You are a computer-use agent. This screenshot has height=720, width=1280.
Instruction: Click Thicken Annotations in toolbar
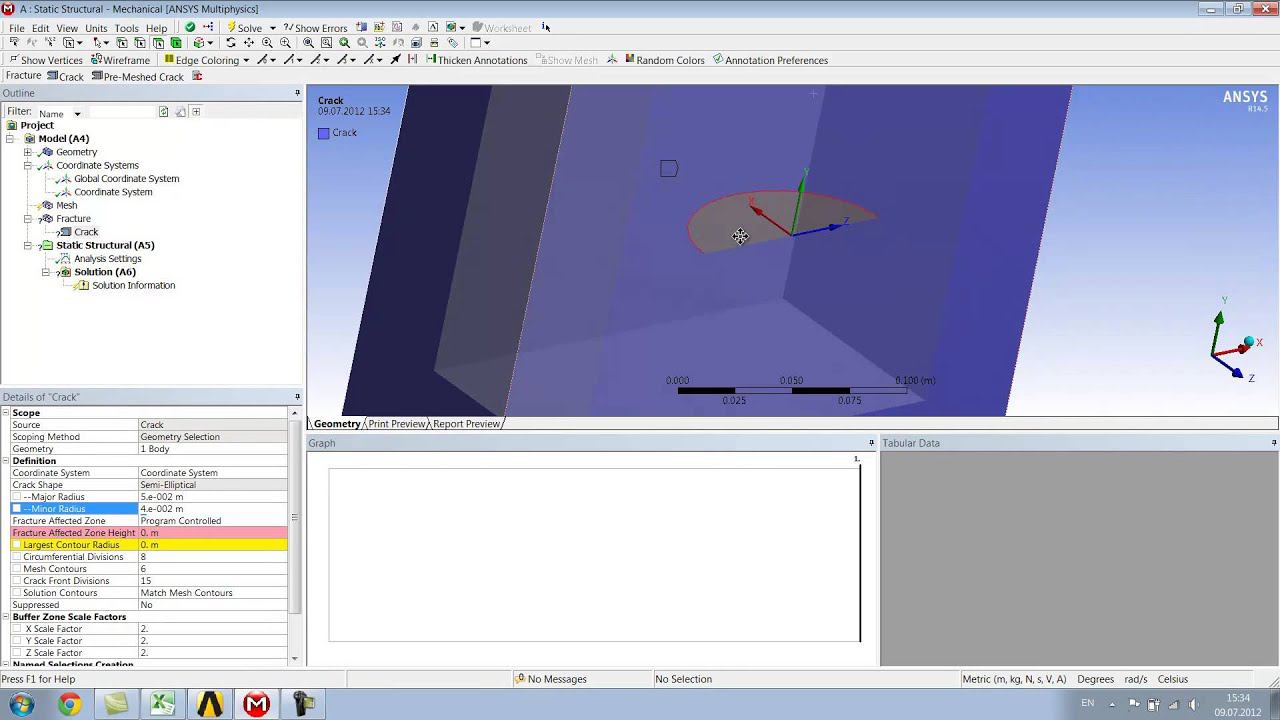pyautogui.click(x=476, y=60)
